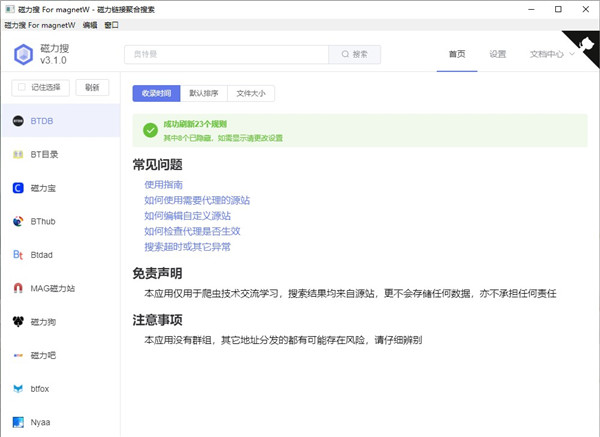Select BT目录 source name

[44, 155]
